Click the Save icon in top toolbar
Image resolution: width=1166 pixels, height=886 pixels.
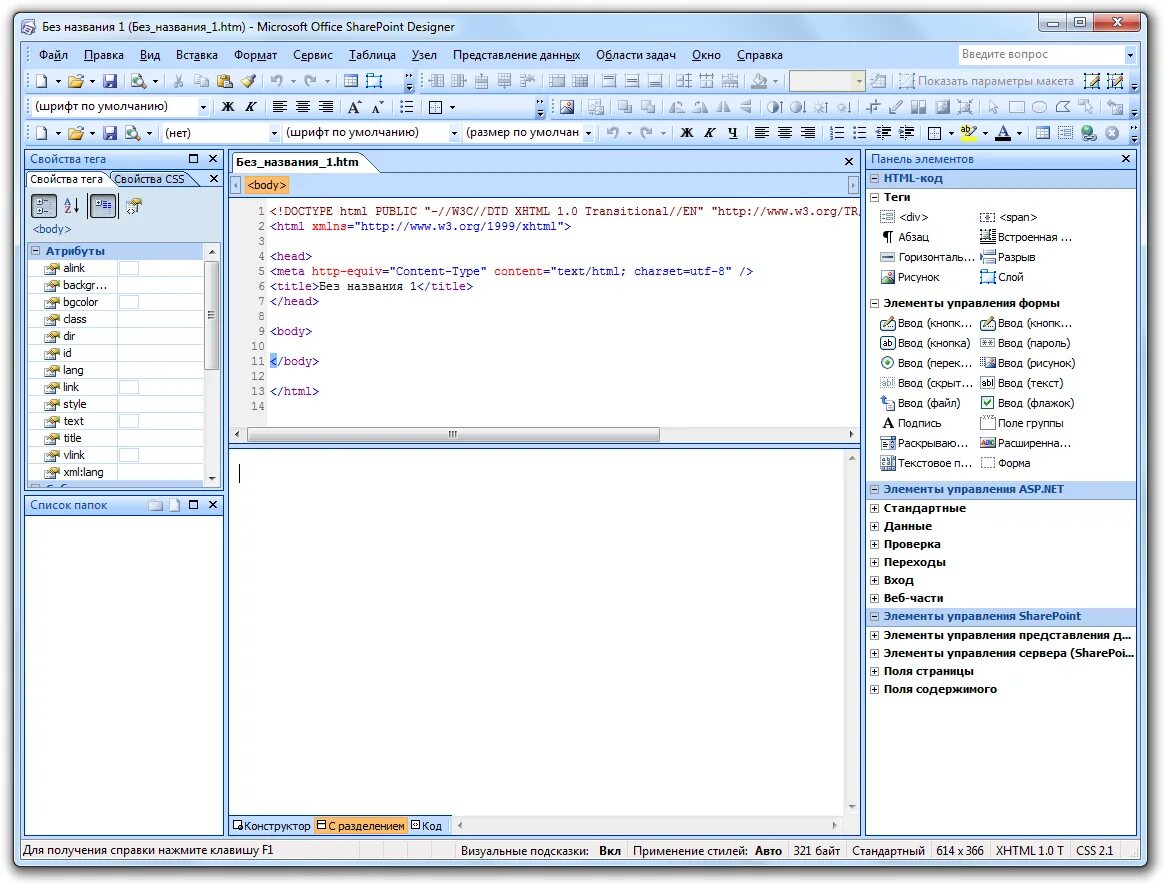tap(110, 81)
